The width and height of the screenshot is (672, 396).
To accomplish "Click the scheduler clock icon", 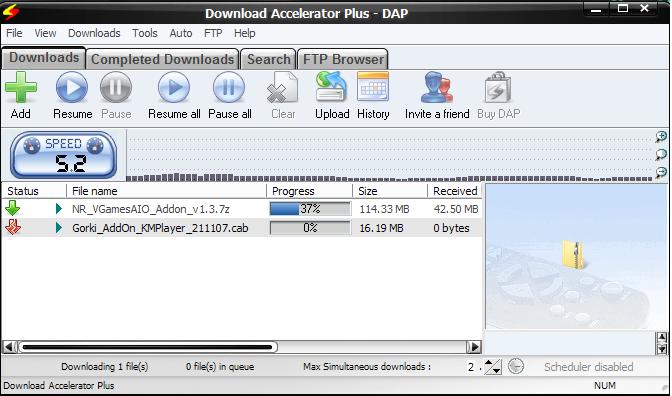I will click(516, 366).
